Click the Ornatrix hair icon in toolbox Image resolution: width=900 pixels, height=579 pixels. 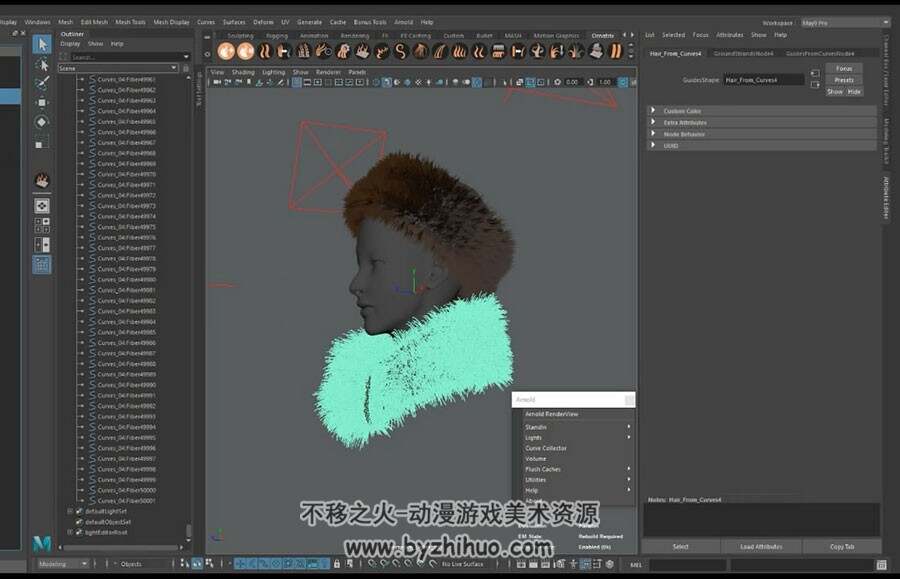[x=41, y=180]
